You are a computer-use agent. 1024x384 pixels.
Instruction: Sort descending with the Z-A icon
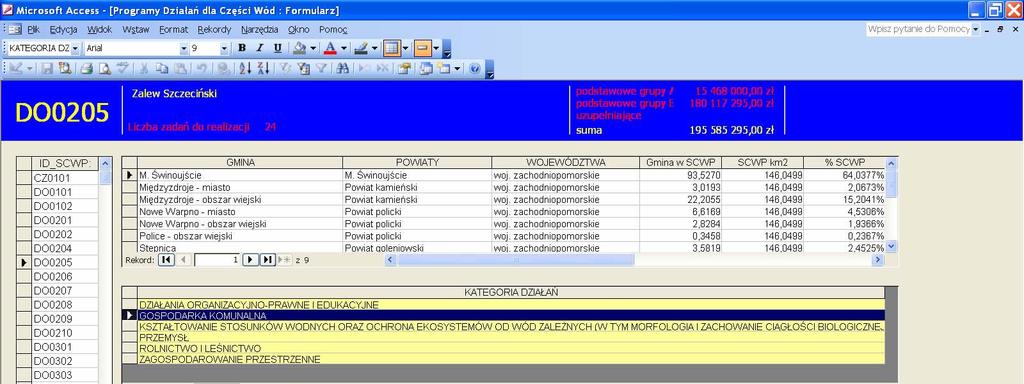click(263, 68)
